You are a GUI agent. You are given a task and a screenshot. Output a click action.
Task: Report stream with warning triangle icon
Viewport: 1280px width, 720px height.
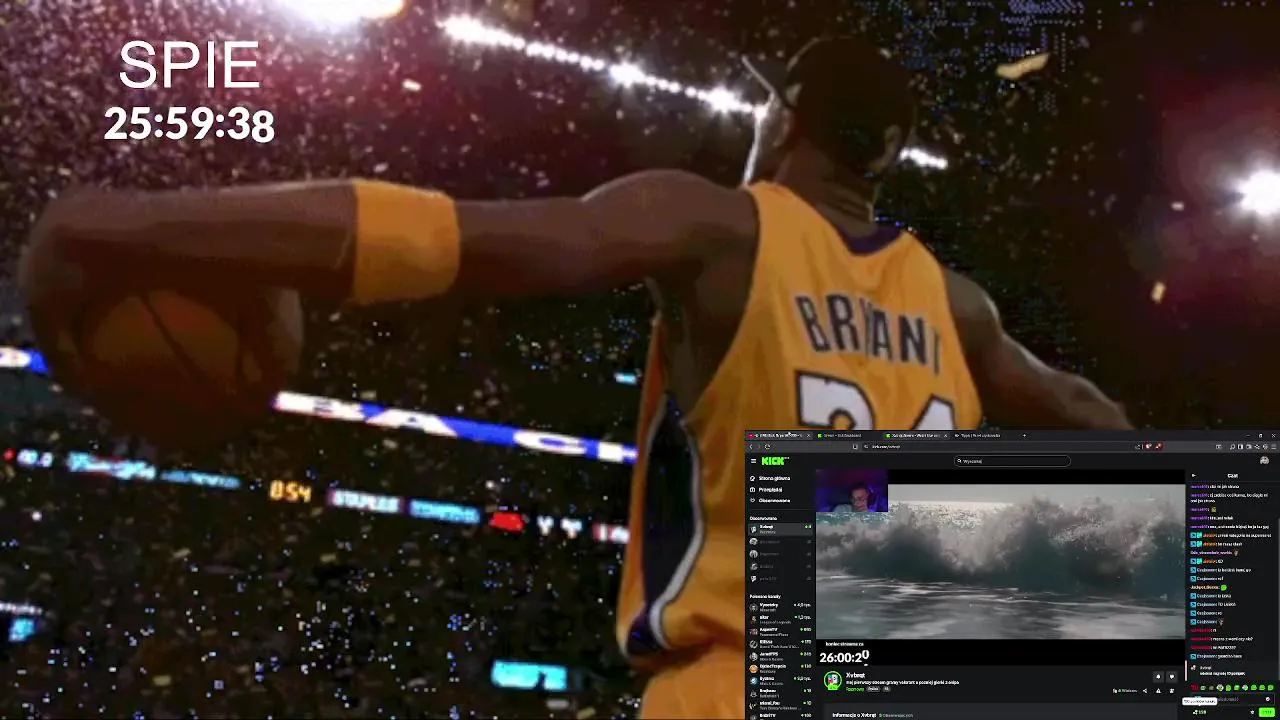[x=1158, y=691]
